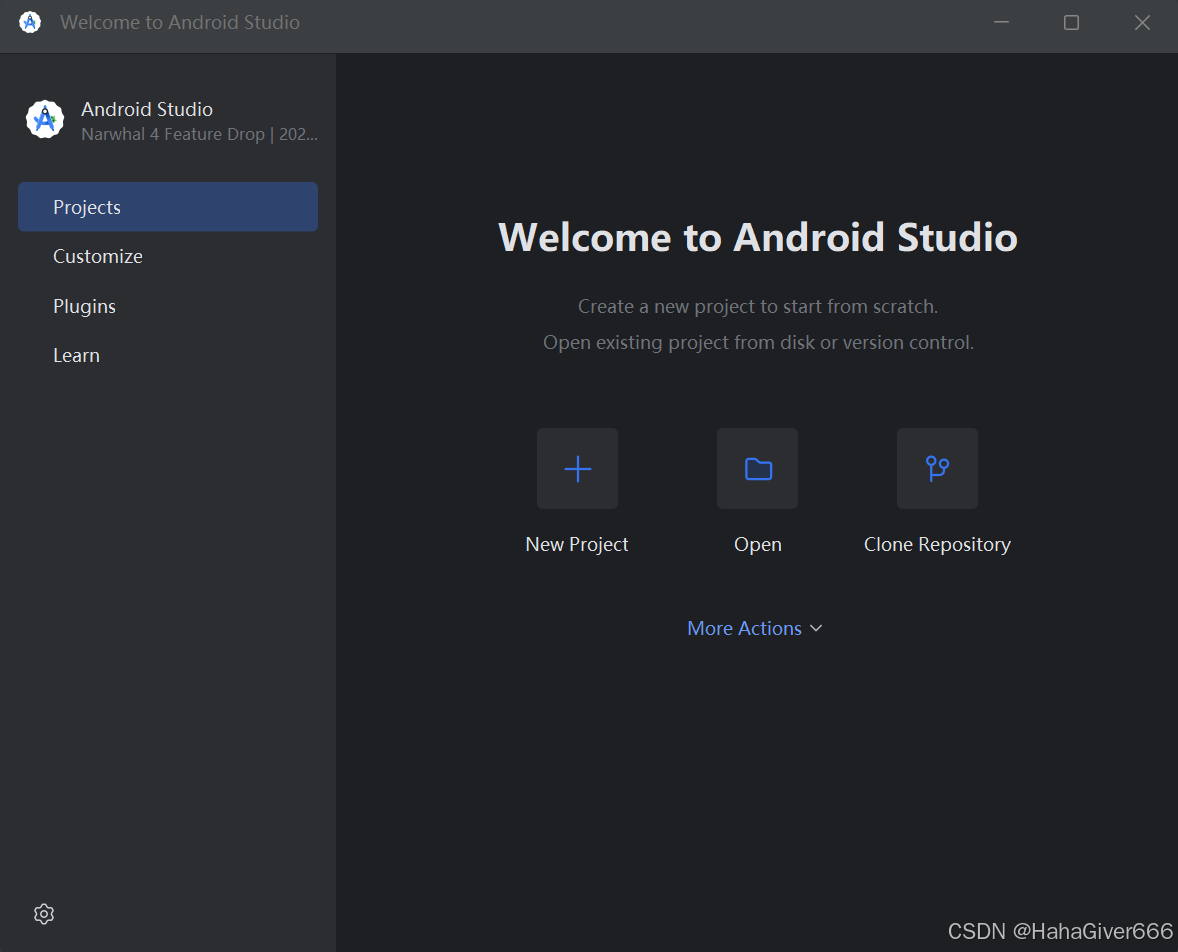Maximize the Android Studio window
1178x952 pixels.
[1071, 23]
